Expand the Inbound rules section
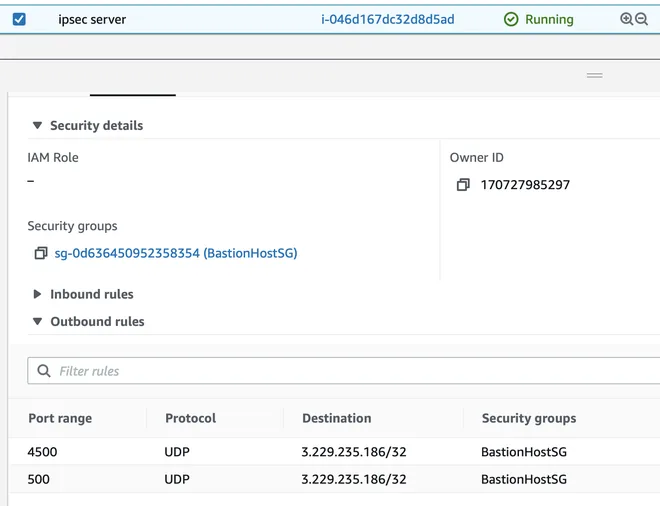This screenshot has width=660, height=506. (x=37, y=294)
